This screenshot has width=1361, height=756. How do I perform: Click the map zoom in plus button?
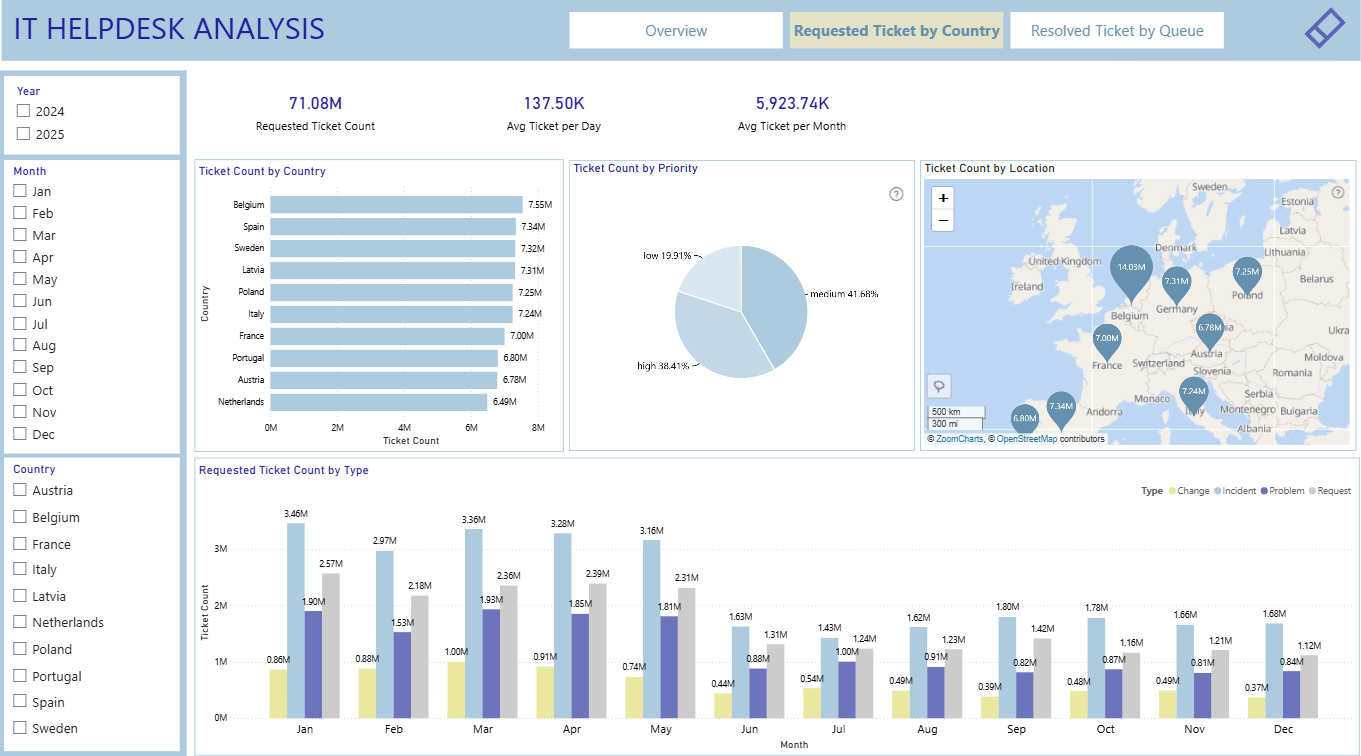pyautogui.click(x=943, y=198)
